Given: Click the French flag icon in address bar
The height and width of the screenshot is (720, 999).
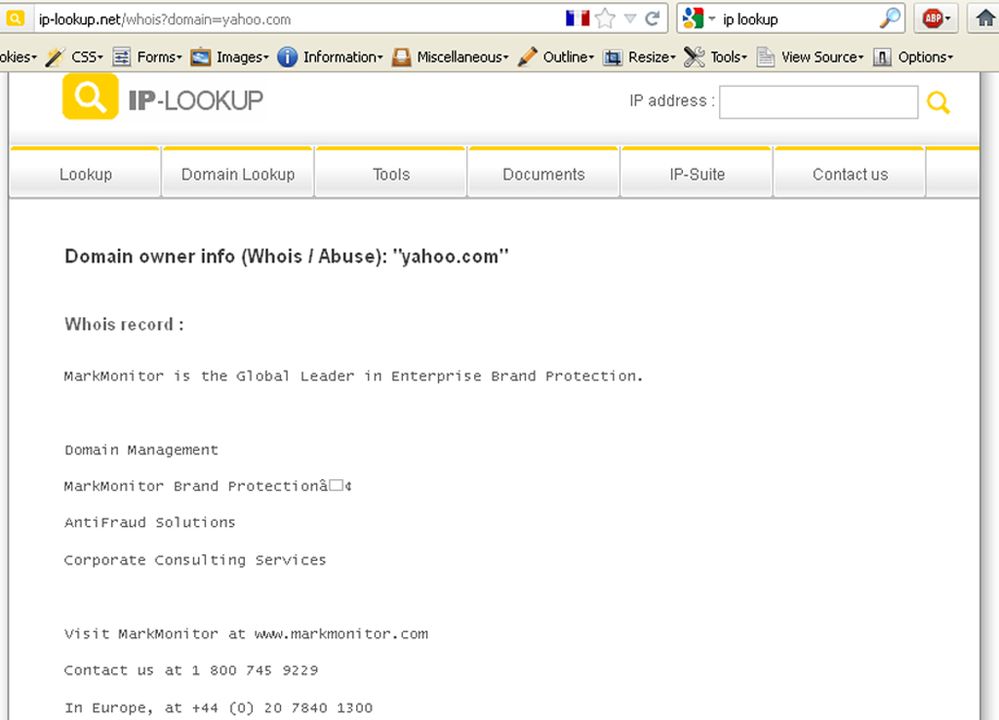Looking at the screenshot, I should (577, 18).
